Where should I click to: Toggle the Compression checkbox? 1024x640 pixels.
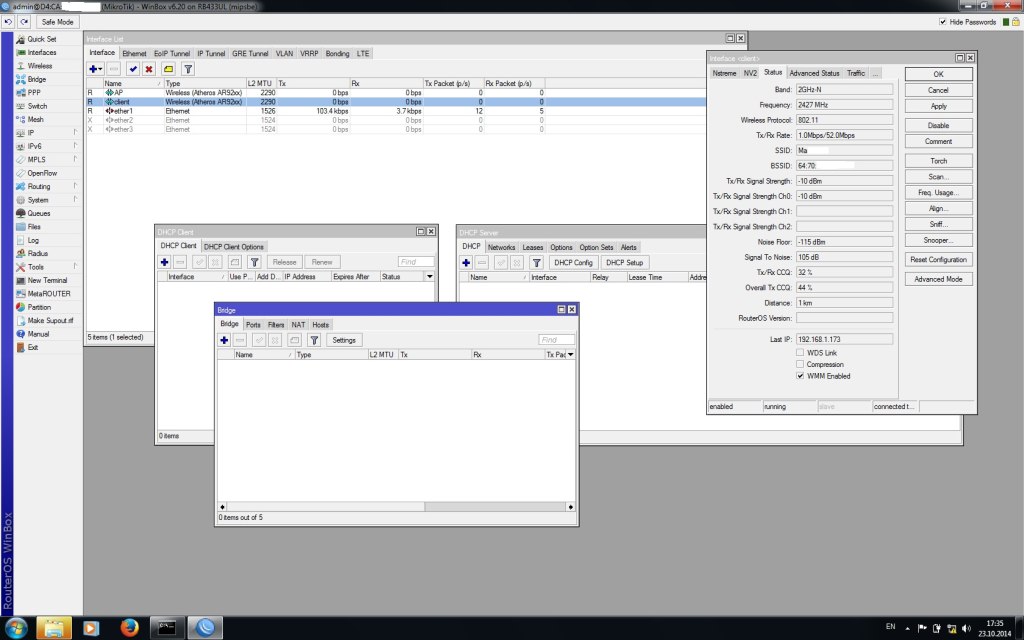(x=800, y=364)
